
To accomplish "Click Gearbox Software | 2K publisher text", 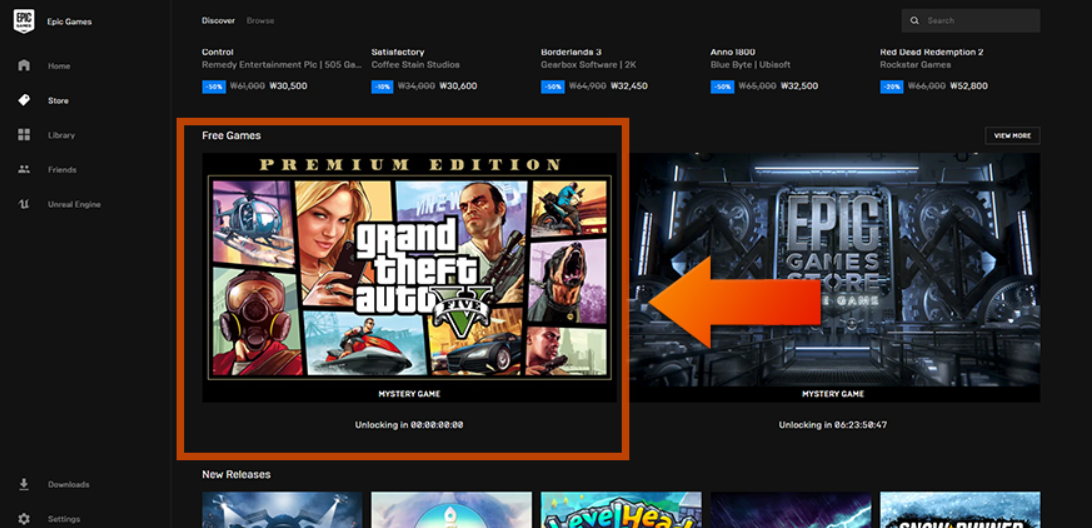I will click(x=588, y=65).
